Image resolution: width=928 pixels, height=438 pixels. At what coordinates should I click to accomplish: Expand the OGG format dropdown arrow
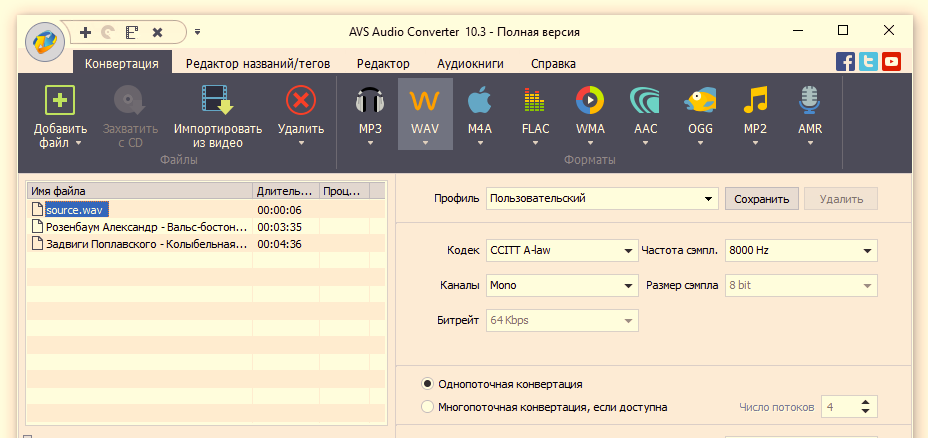700,143
